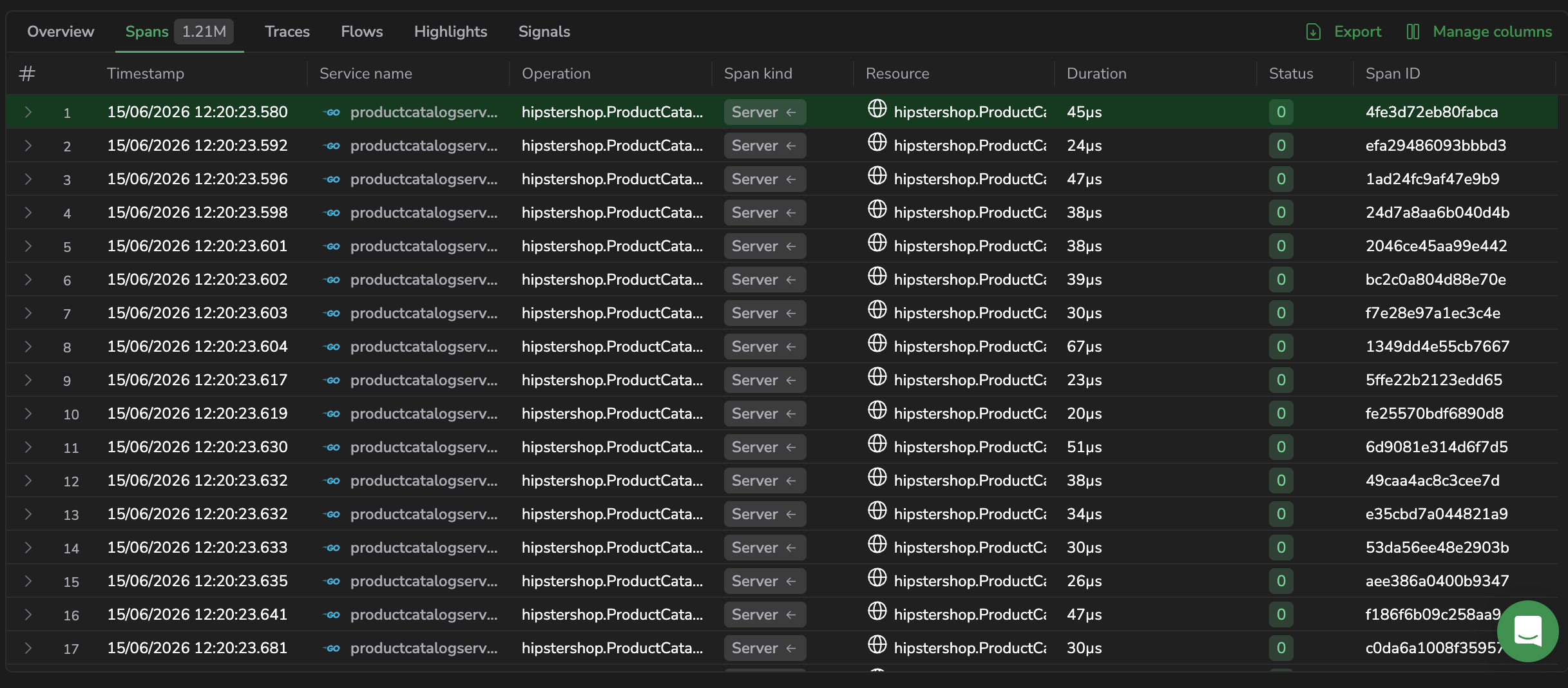Viewport: 1568px width, 688px height.
Task: Click the service link icon in row 1
Action: coord(332,113)
